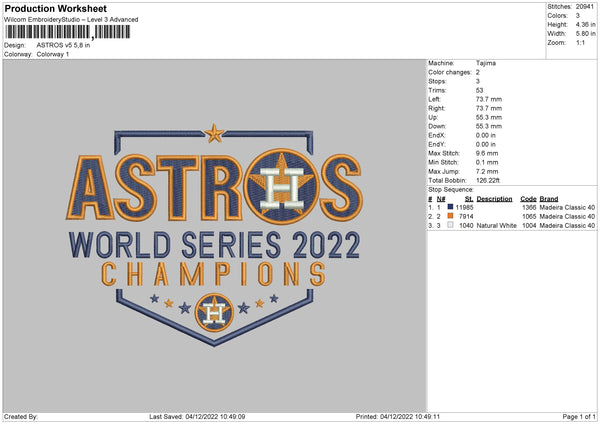600x424 pixels.
Task: Click the 'Down:' value 55.3 mm
Action: (x=489, y=126)
